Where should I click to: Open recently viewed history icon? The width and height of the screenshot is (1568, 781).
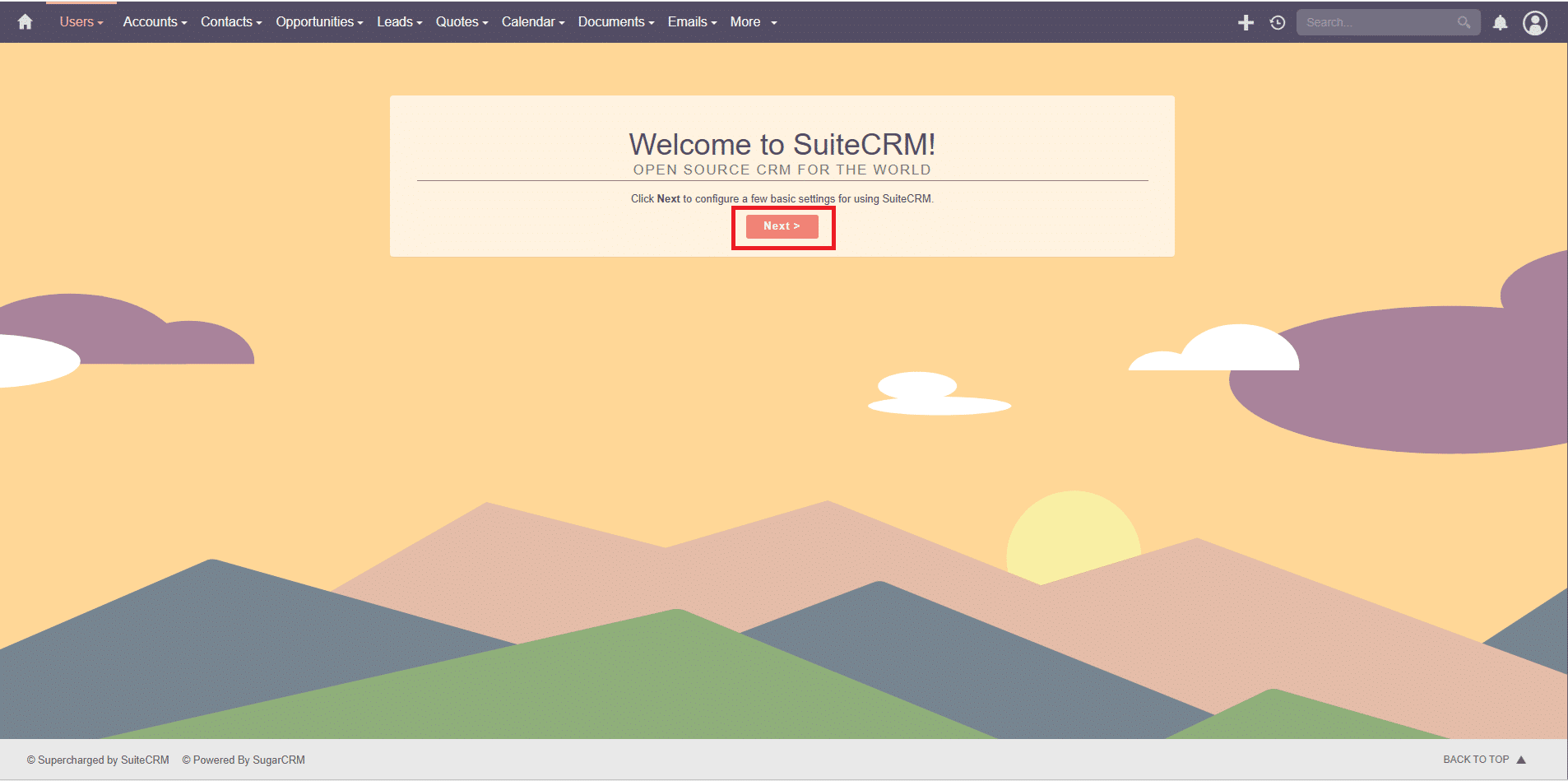[1277, 23]
